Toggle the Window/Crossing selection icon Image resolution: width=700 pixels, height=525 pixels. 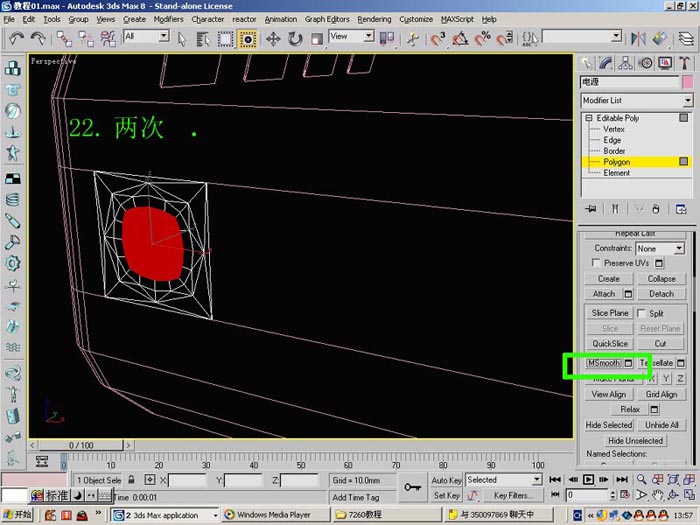[x=247, y=39]
